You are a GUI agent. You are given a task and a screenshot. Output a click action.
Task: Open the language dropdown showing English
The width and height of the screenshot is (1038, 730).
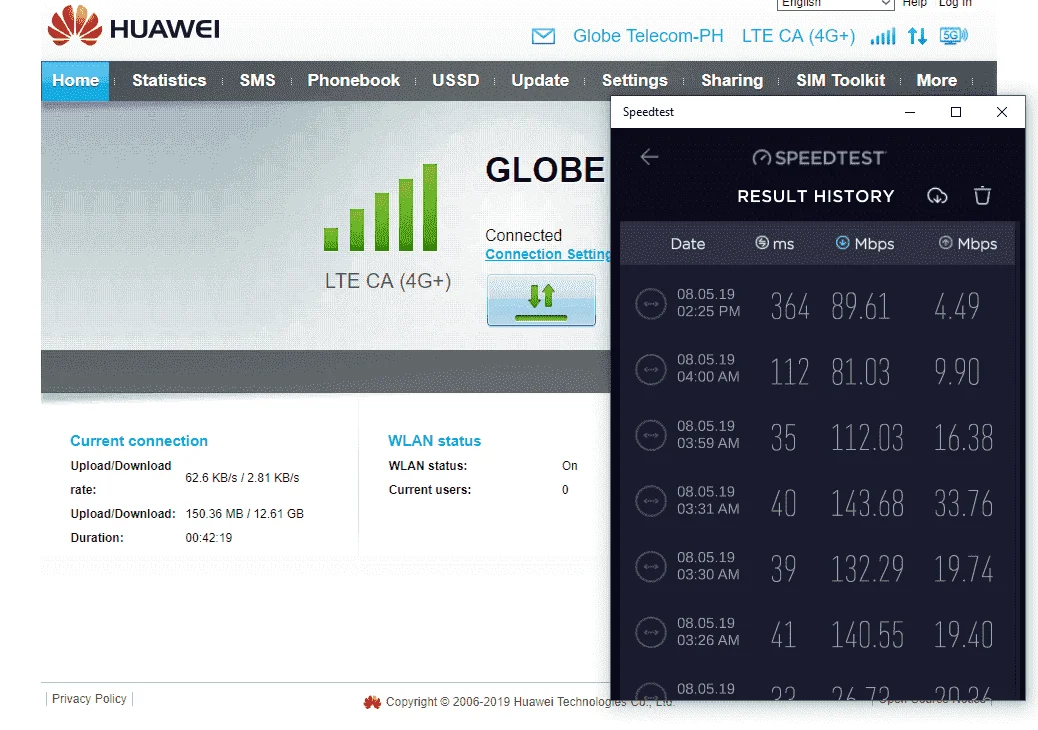point(835,4)
